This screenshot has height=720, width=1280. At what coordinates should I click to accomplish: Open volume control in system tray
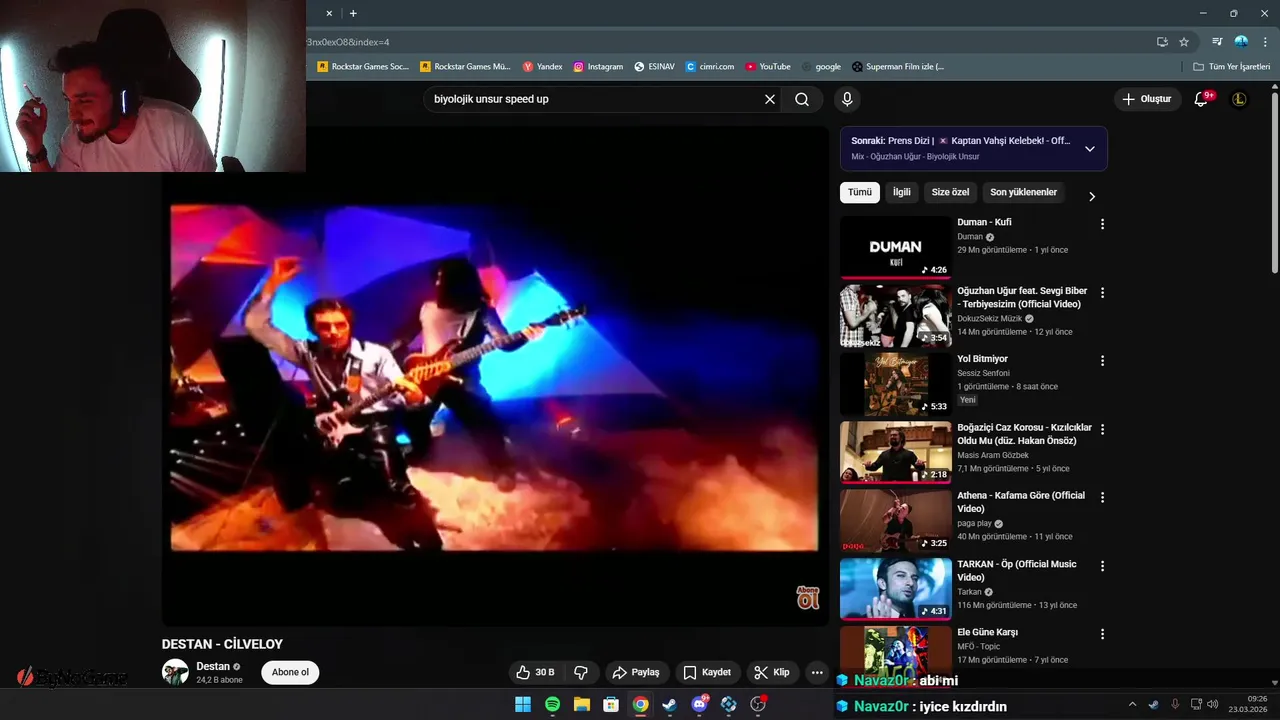(x=1213, y=704)
